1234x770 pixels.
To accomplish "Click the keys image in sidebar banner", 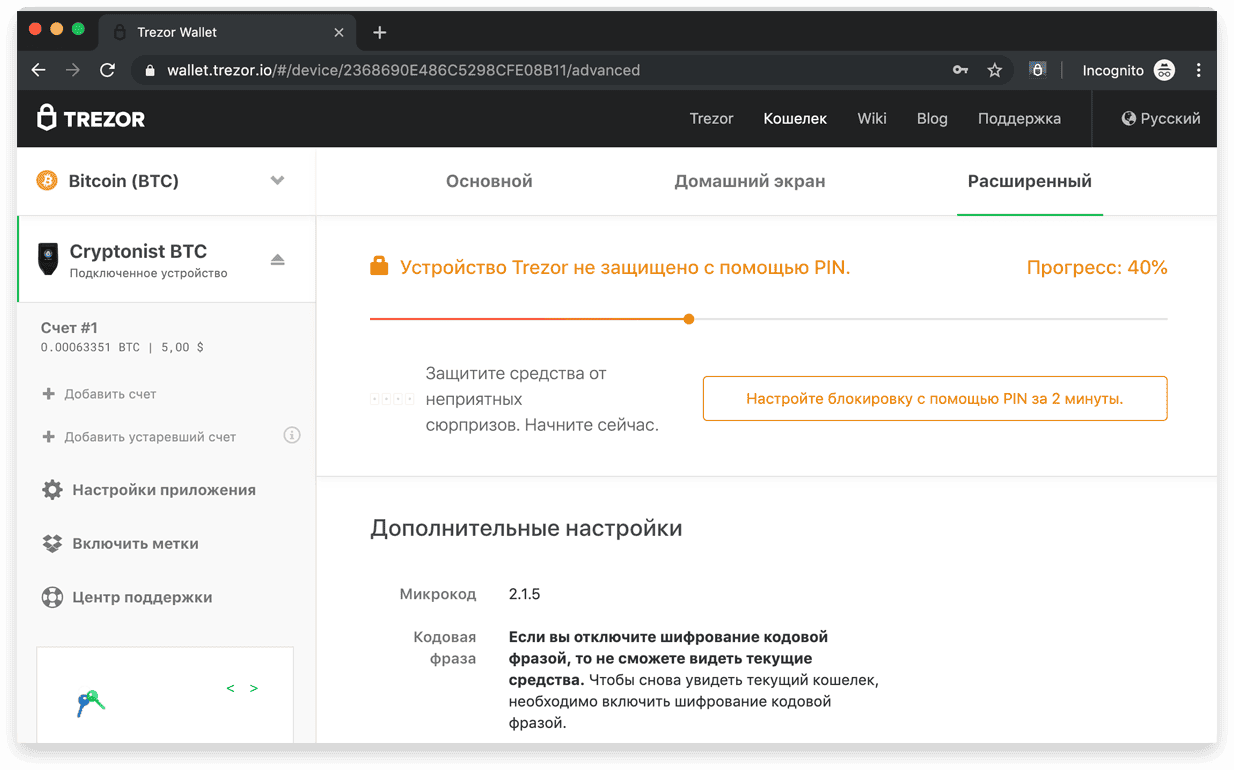I will pos(91,703).
